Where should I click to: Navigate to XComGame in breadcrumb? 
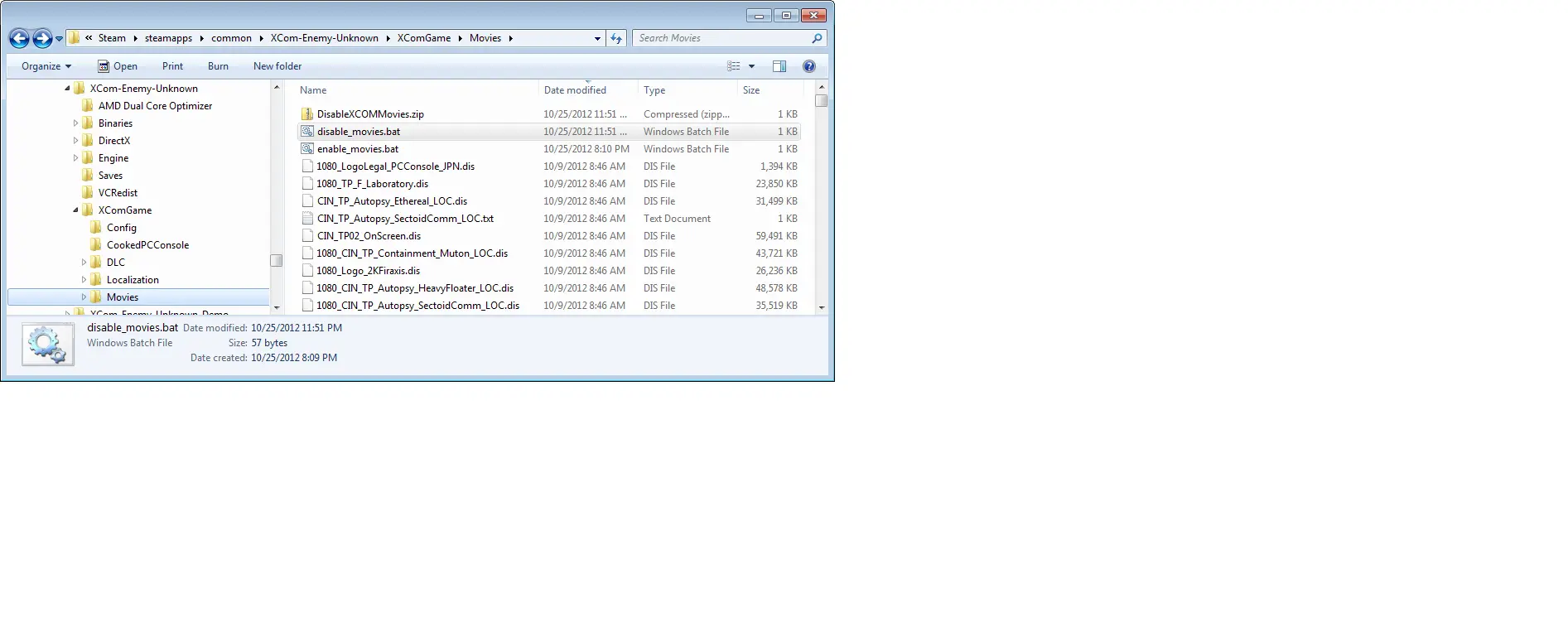click(424, 38)
